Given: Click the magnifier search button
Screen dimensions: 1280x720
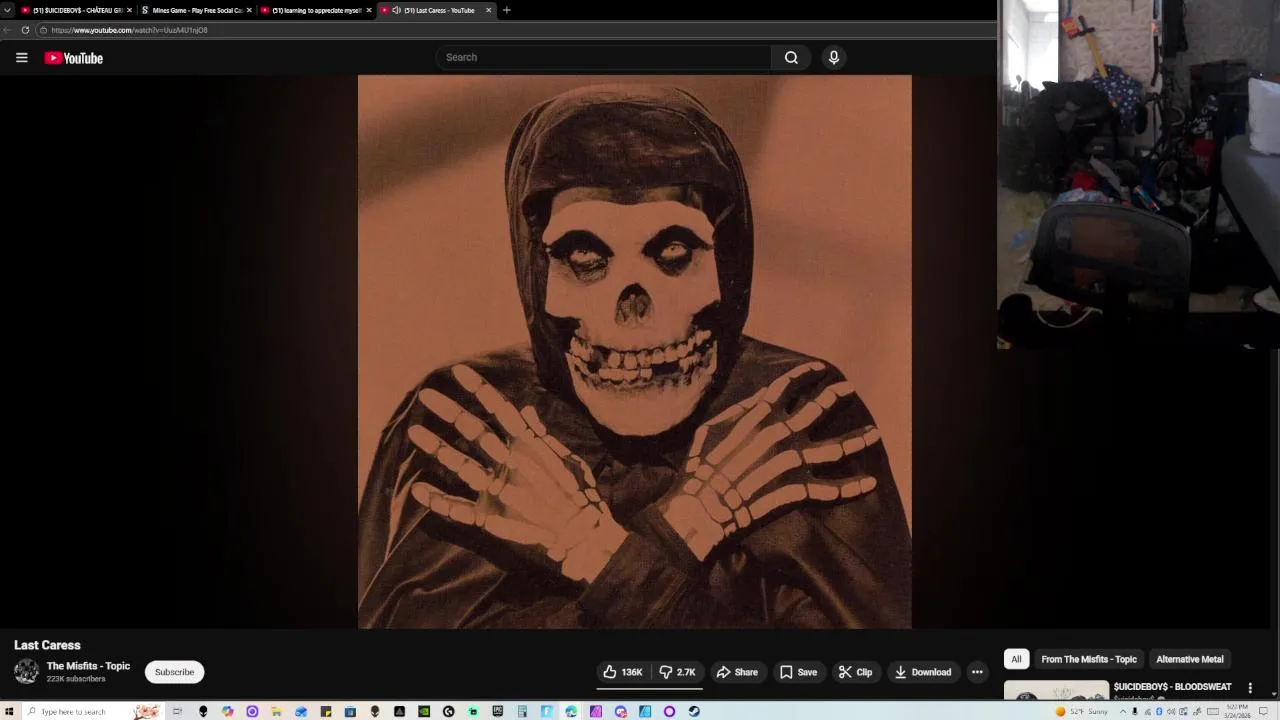Looking at the screenshot, I should tap(791, 57).
